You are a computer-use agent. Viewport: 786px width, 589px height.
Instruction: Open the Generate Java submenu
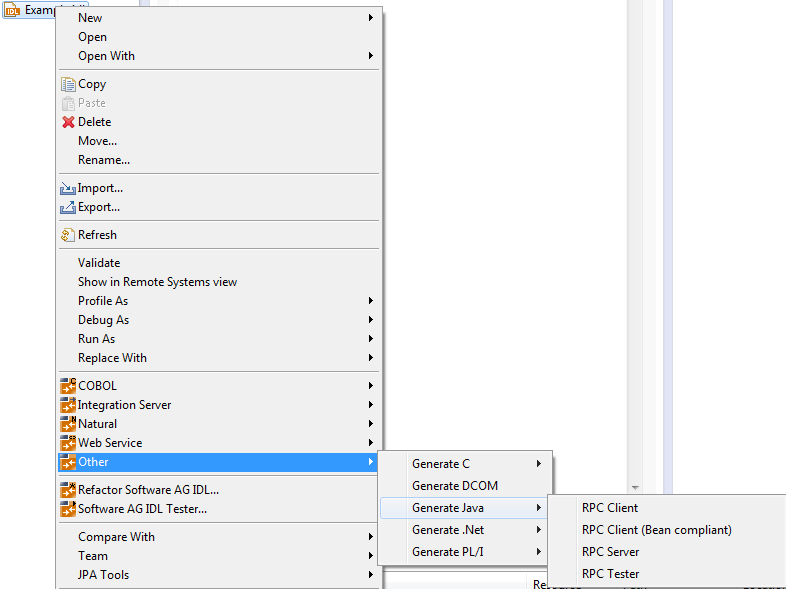(465, 508)
